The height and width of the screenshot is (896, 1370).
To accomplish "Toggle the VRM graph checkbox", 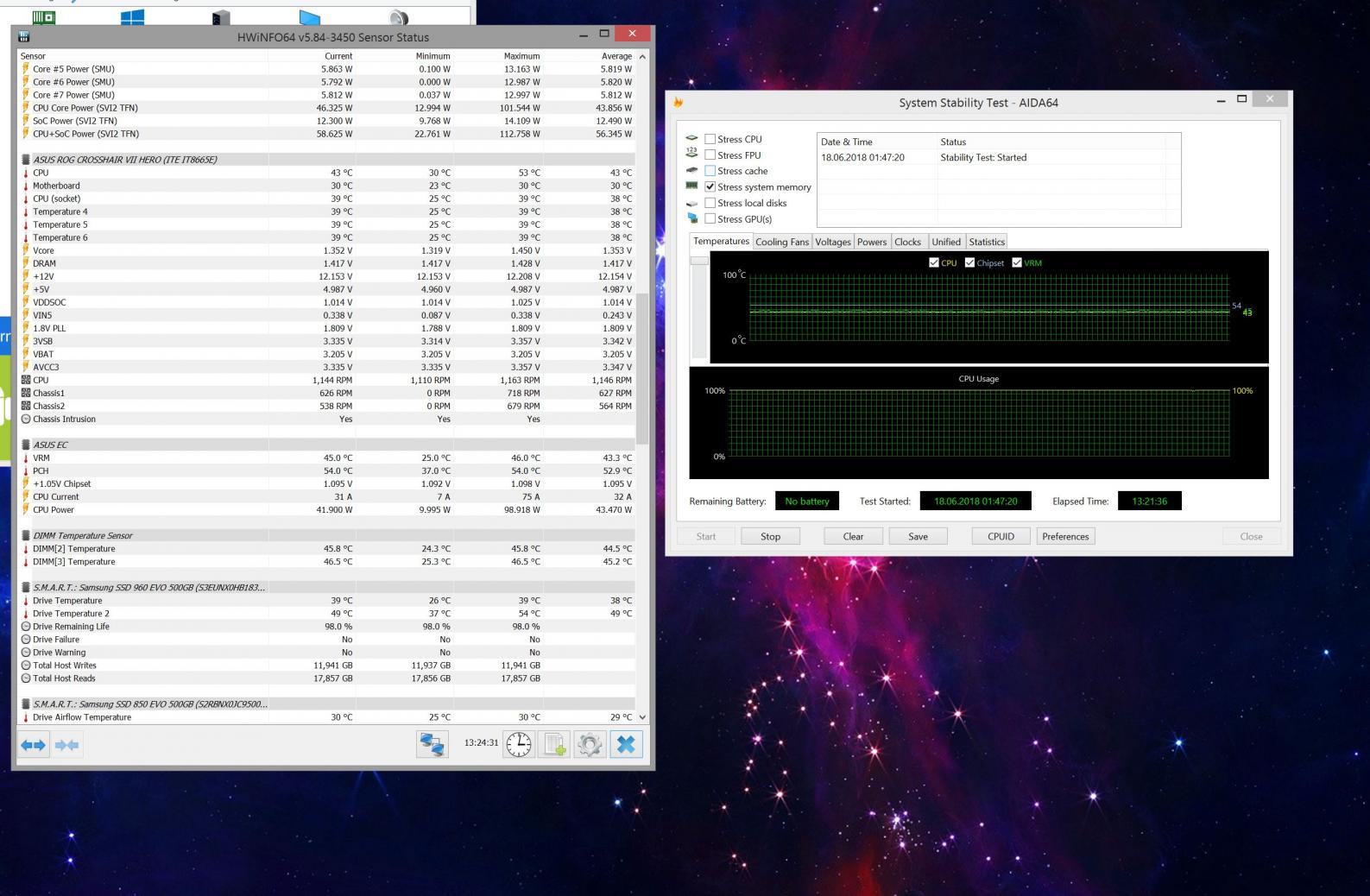I will [x=1017, y=263].
